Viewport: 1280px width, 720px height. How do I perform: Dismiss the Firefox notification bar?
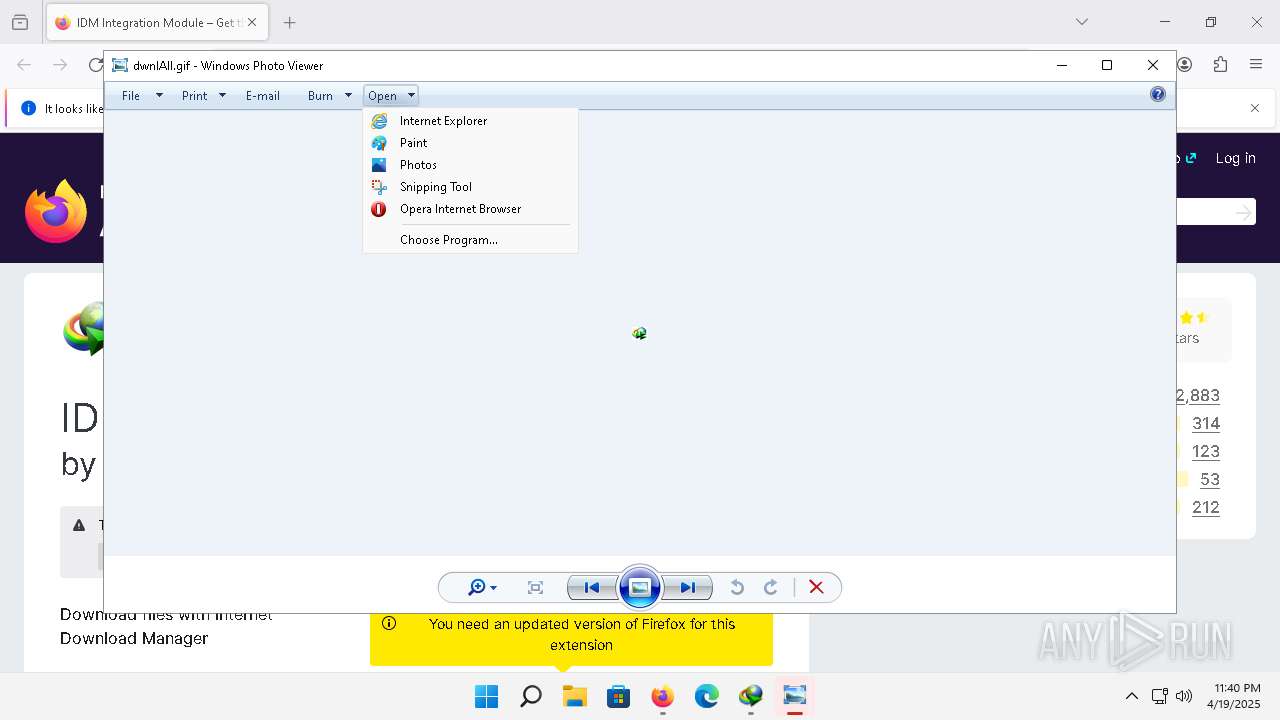click(1255, 108)
